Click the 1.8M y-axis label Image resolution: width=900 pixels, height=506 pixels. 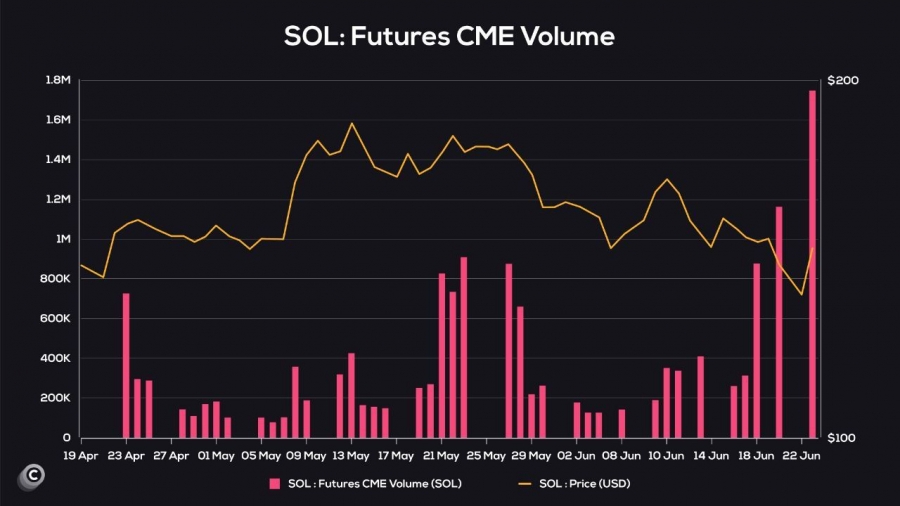point(57,80)
